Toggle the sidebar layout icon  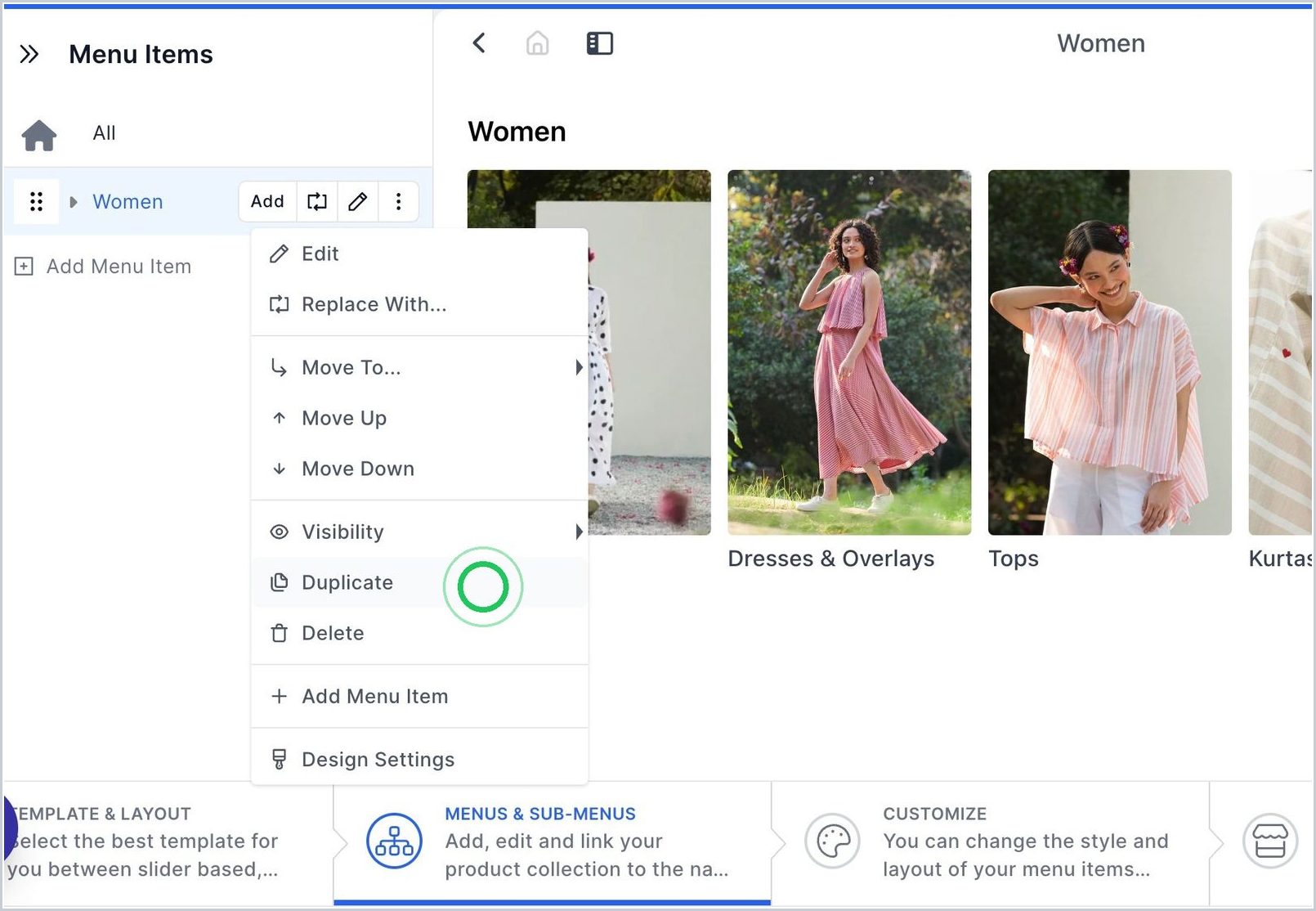pos(600,43)
